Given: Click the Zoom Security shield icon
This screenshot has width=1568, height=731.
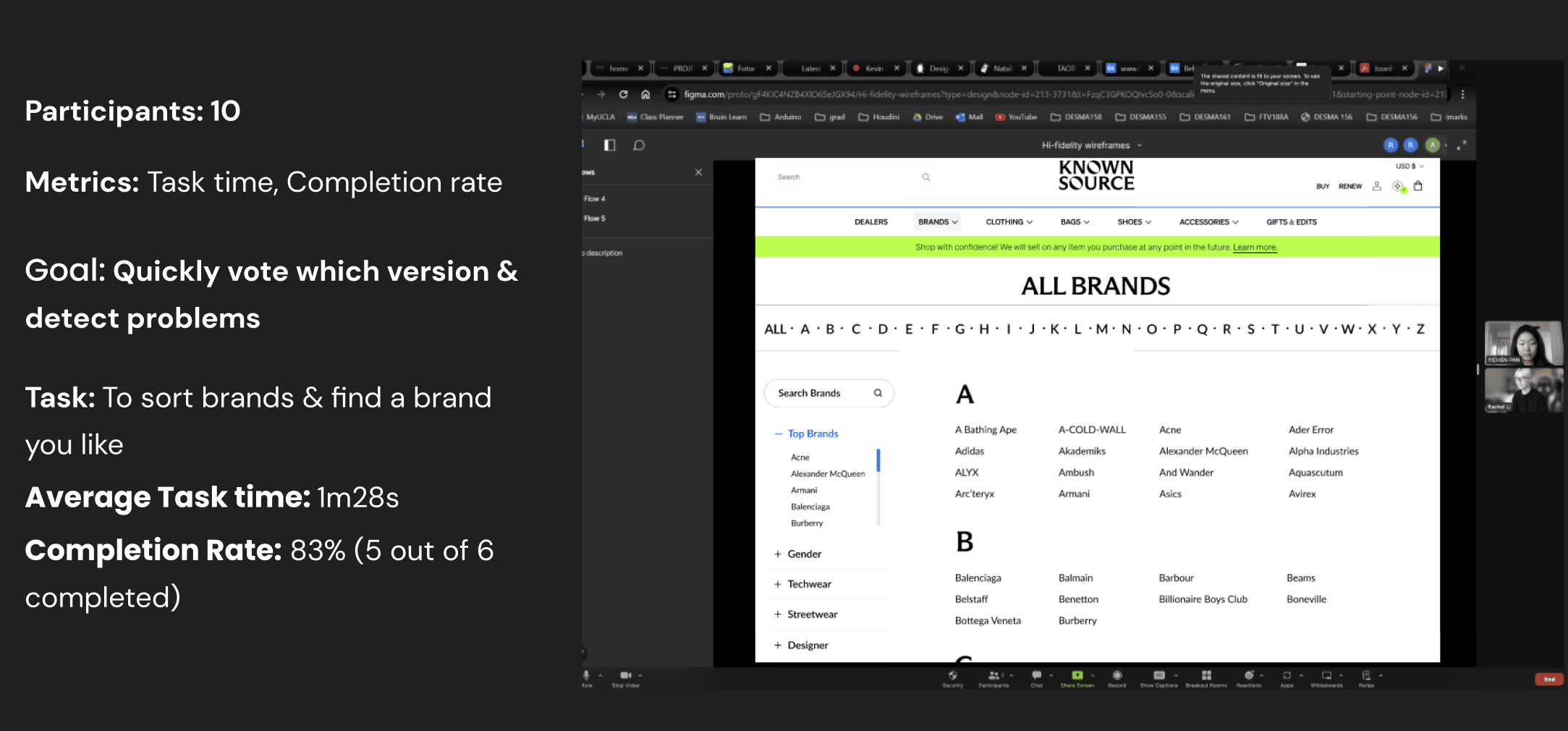Looking at the screenshot, I should coord(952,675).
